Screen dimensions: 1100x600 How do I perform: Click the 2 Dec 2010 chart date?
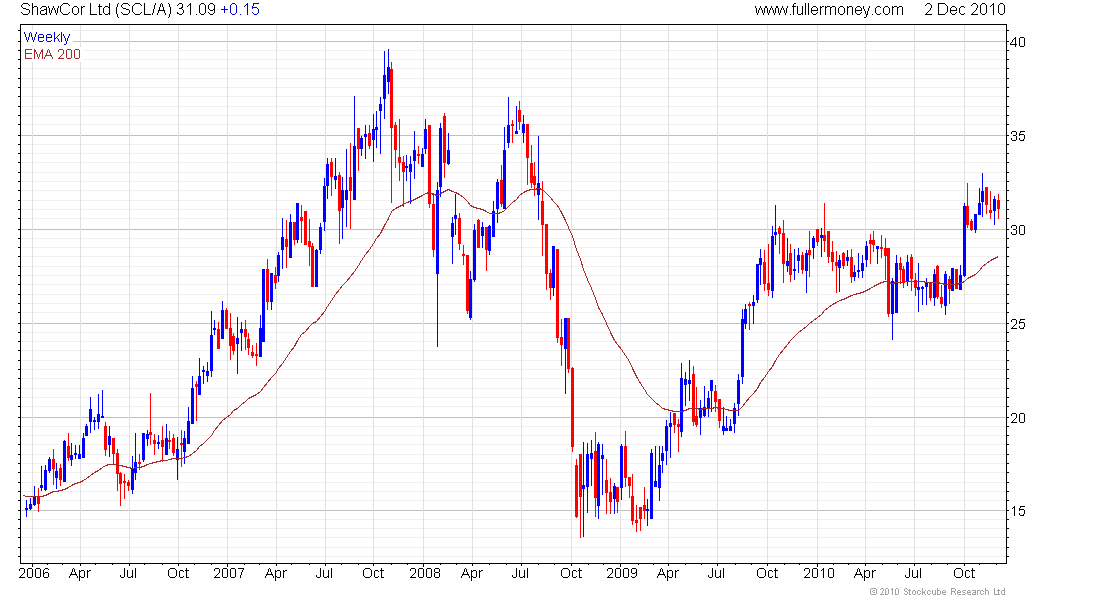(965, 10)
